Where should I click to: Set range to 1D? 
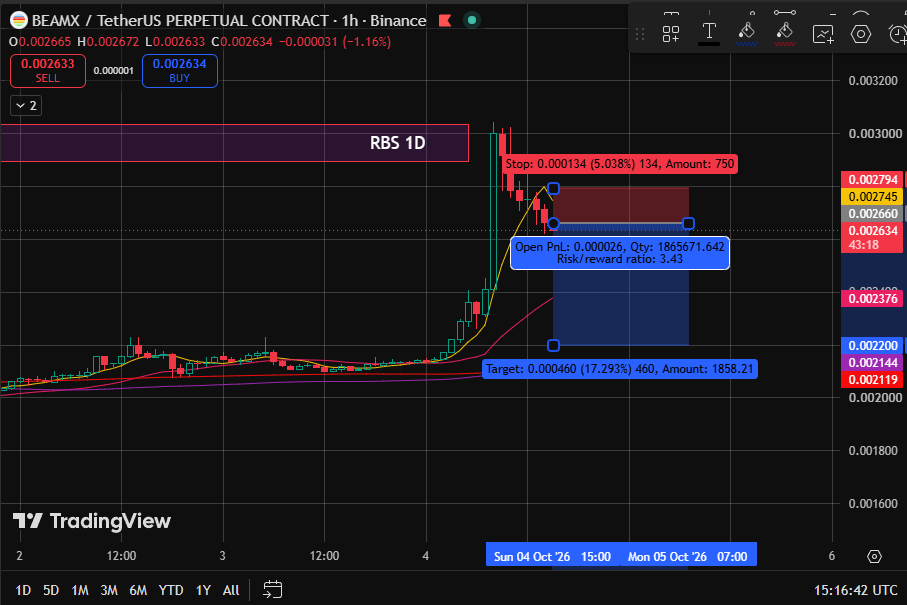23,590
